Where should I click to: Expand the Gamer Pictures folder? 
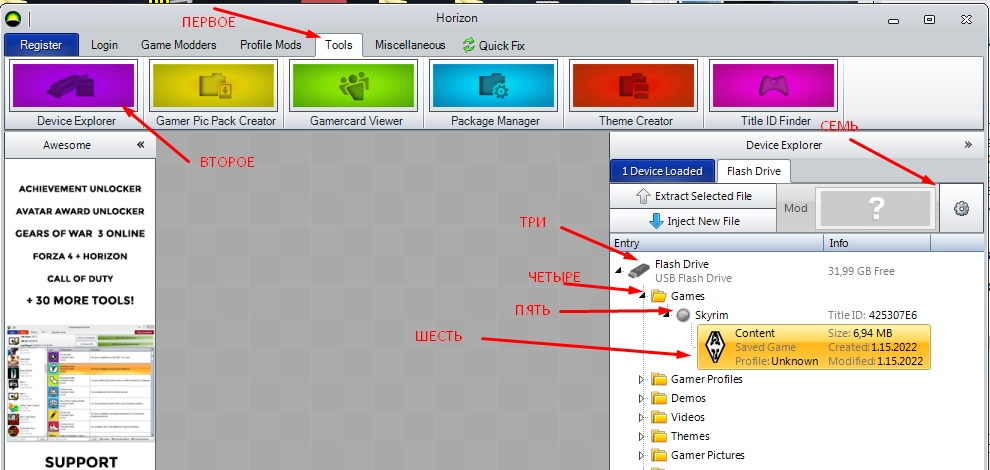642,455
